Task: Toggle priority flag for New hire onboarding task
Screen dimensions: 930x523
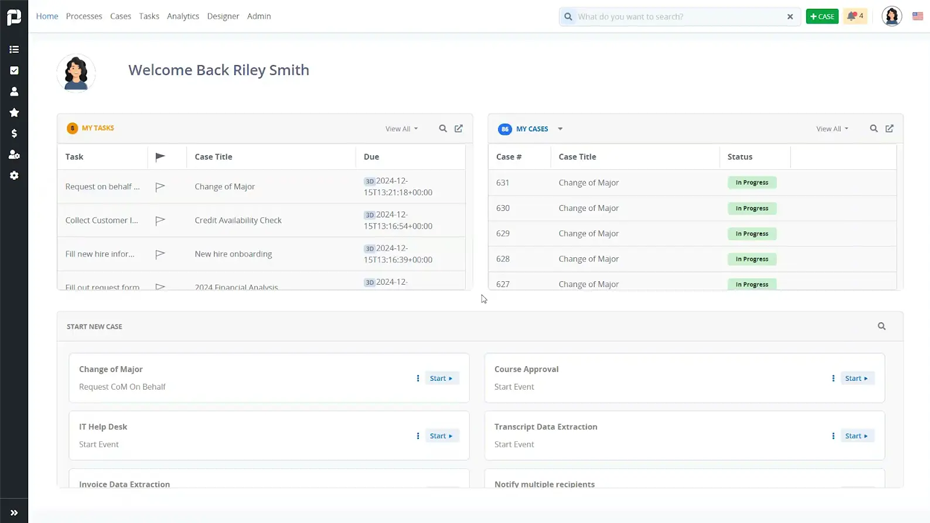Action: tap(160, 255)
